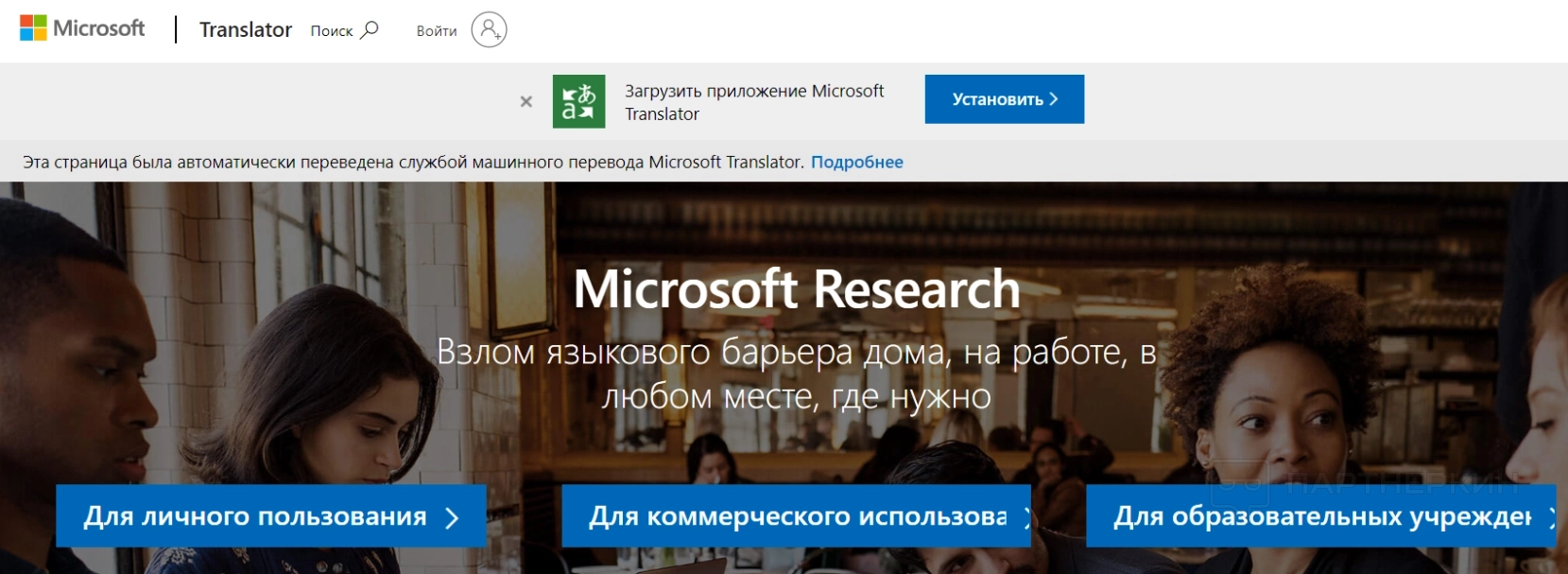The height and width of the screenshot is (574, 1568).
Task: Click the automatic translation notice text
Action: 413,162
